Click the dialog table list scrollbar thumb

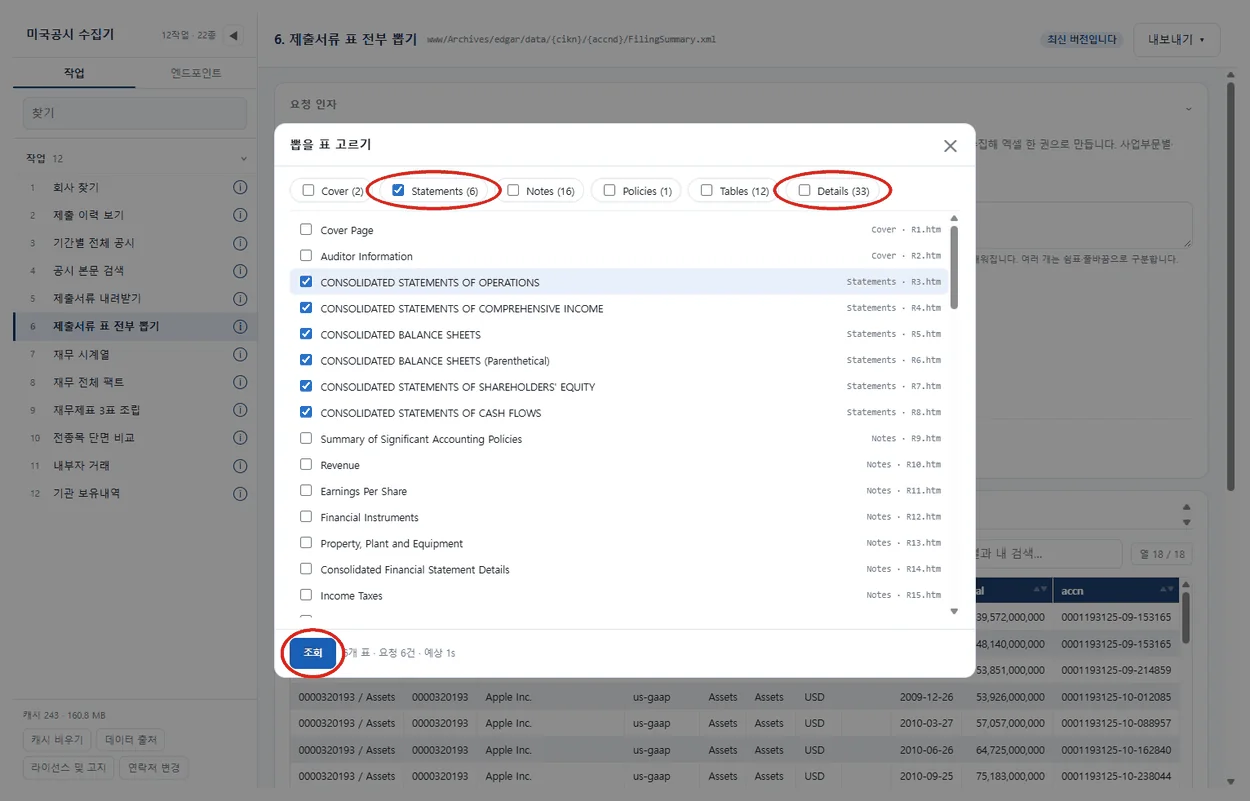click(954, 265)
